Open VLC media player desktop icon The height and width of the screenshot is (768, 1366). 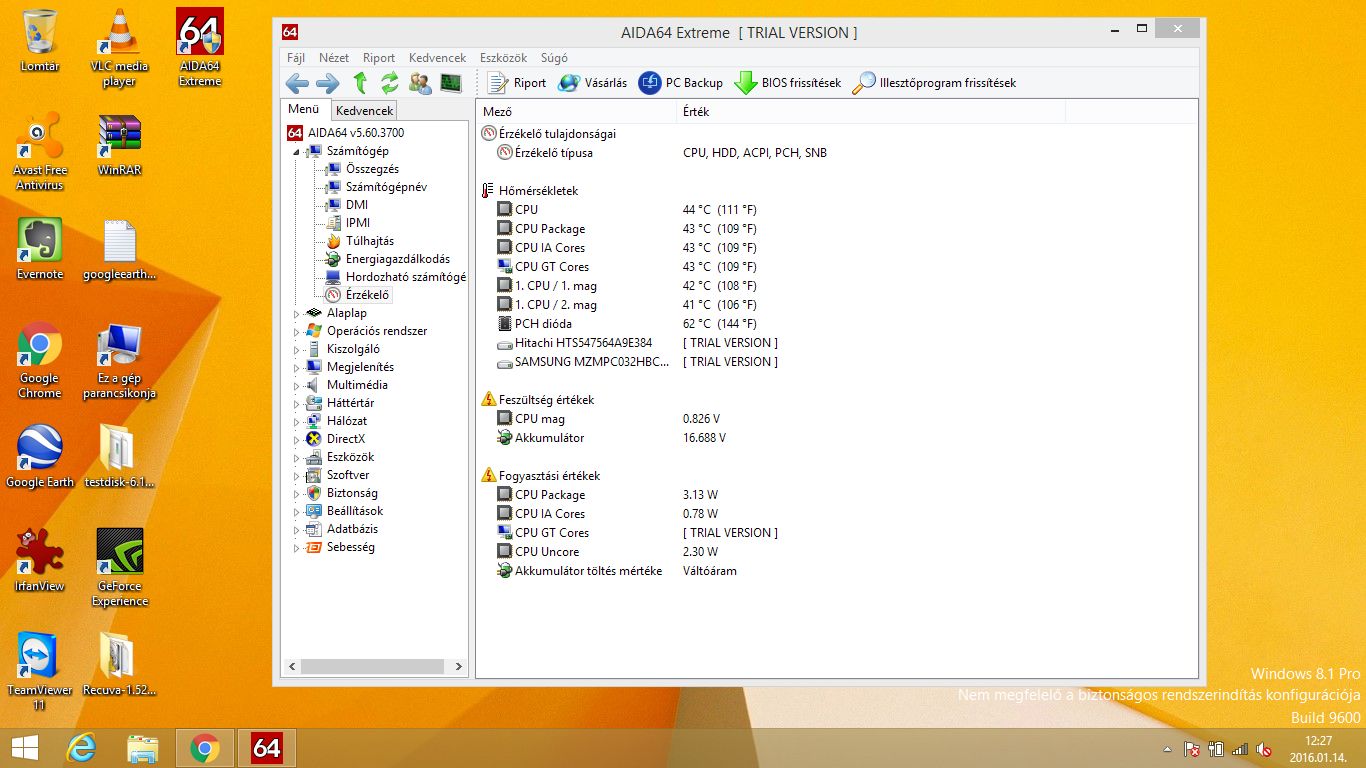tap(119, 47)
